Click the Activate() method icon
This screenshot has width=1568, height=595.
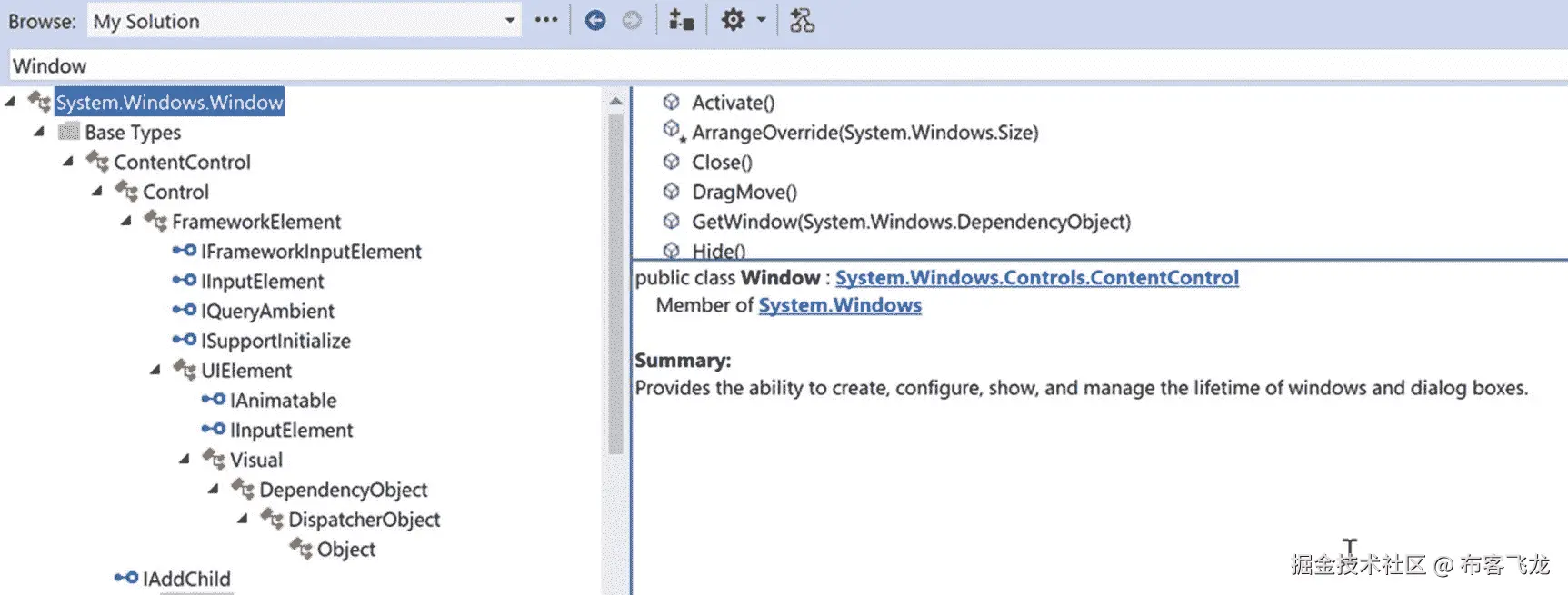(671, 102)
